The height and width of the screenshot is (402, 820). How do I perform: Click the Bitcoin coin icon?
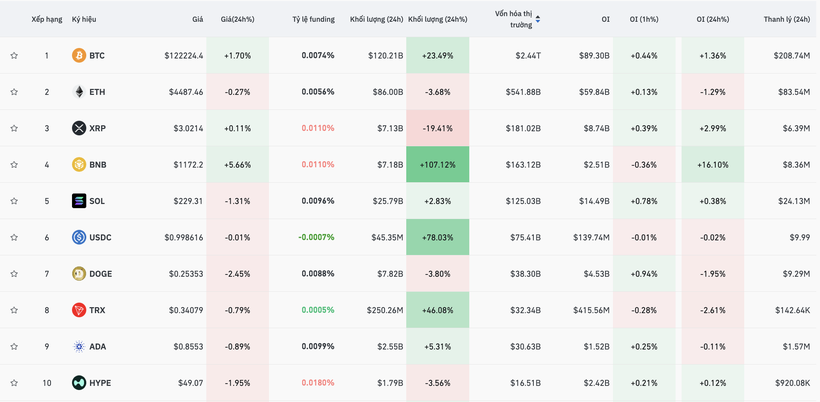[x=79, y=56]
